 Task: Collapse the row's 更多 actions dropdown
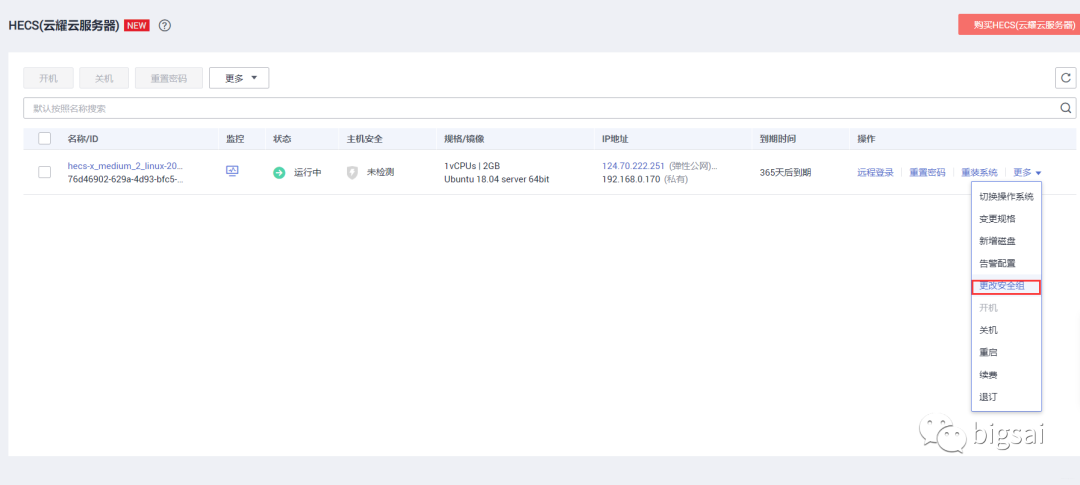(1027, 172)
